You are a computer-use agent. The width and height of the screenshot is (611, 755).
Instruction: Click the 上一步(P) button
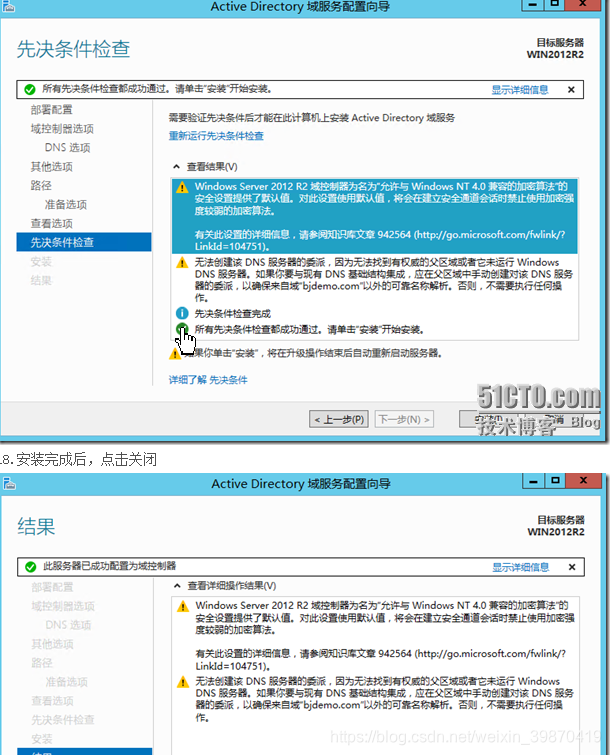point(339,419)
